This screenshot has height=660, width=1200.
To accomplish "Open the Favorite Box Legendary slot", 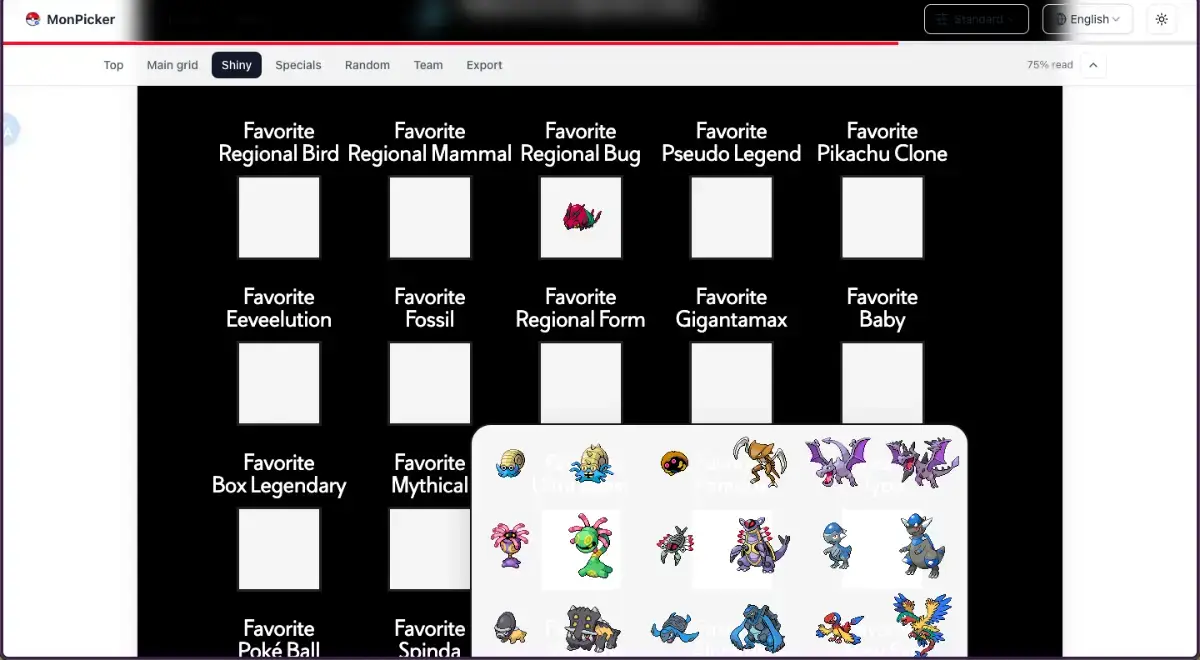I will click(x=279, y=550).
